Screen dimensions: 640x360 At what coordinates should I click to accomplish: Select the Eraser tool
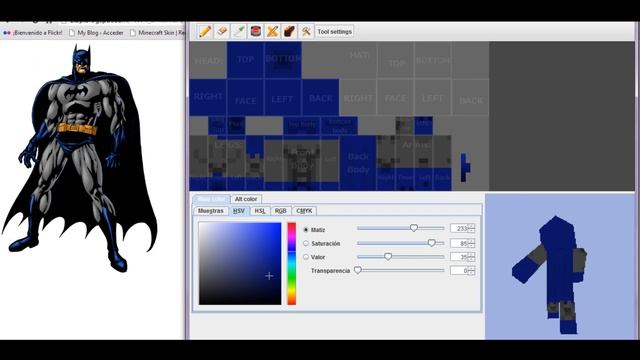pyautogui.click(x=222, y=31)
